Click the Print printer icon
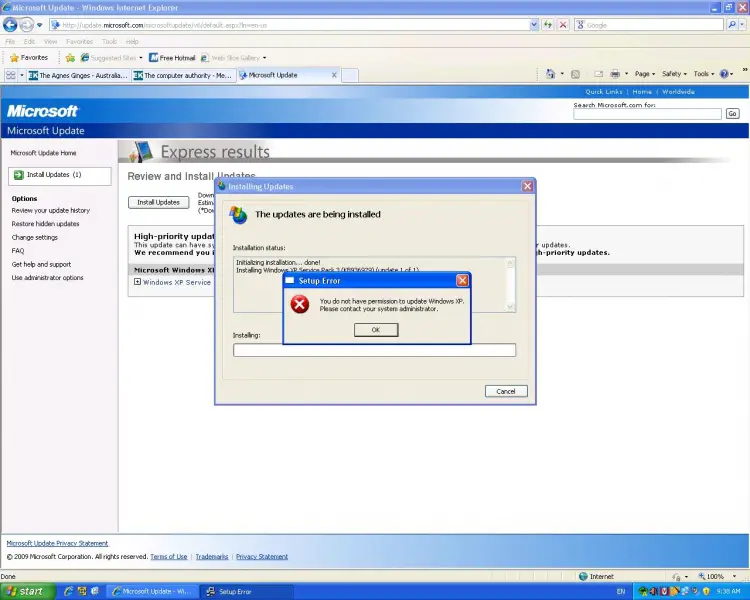The width and height of the screenshot is (750, 600). click(615, 74)
